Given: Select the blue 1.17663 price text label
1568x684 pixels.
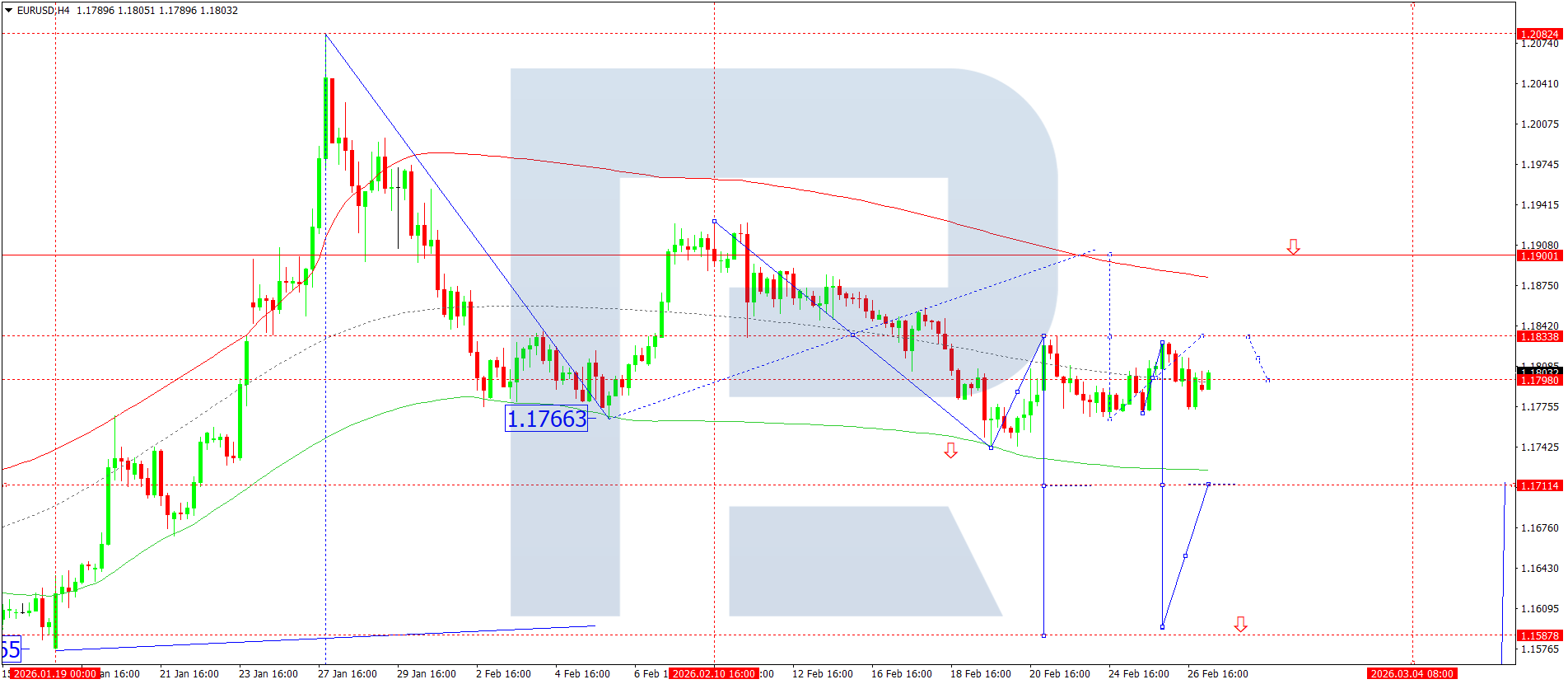Looking at the screenshot, I should pyautogui.click(x=546, y=419).
